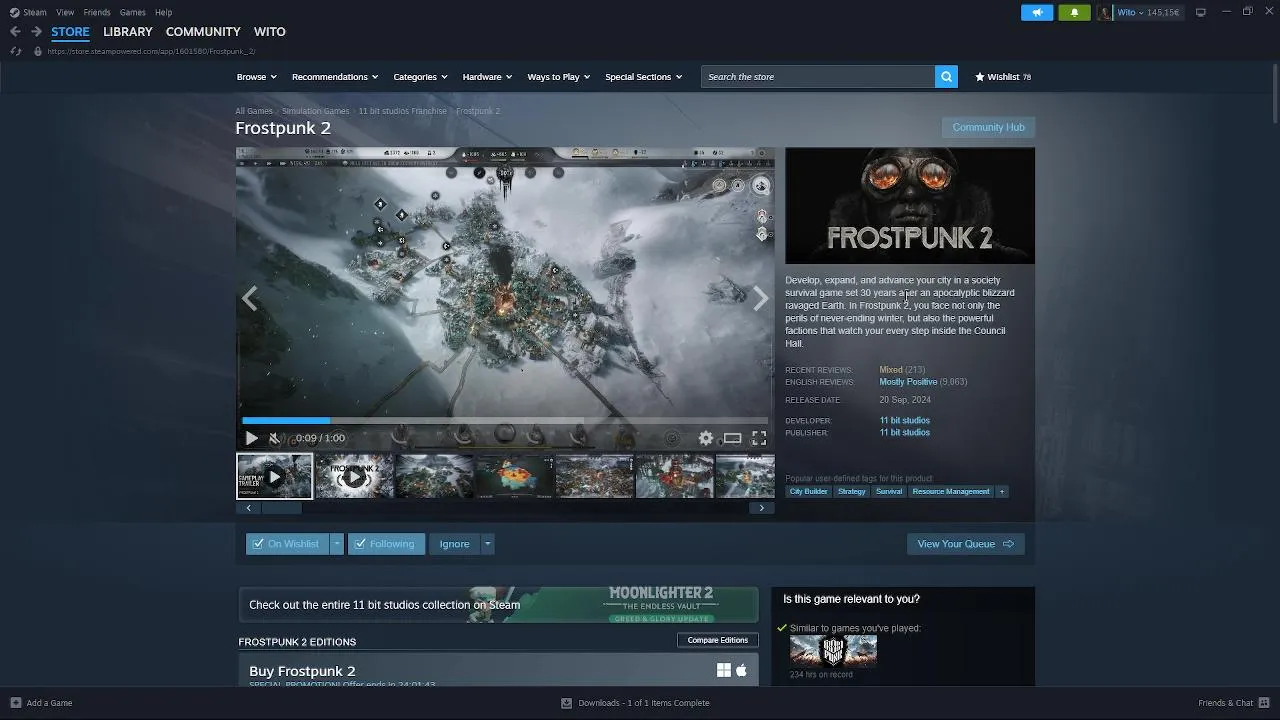
Task: Open Friends & Chat icon
Action: [1265, 703]
